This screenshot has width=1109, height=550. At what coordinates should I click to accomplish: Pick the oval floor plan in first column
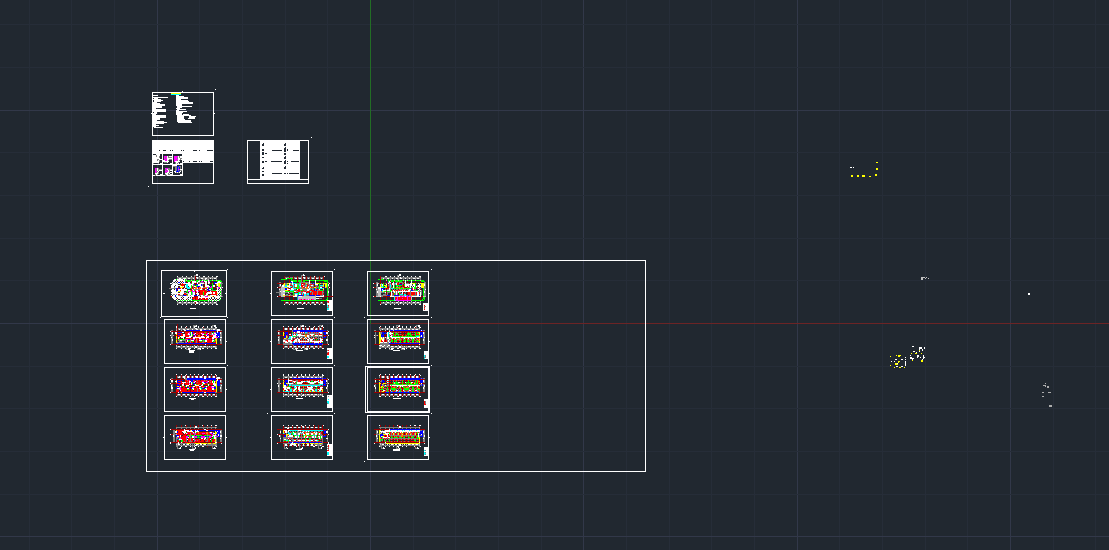click(194, 292)
